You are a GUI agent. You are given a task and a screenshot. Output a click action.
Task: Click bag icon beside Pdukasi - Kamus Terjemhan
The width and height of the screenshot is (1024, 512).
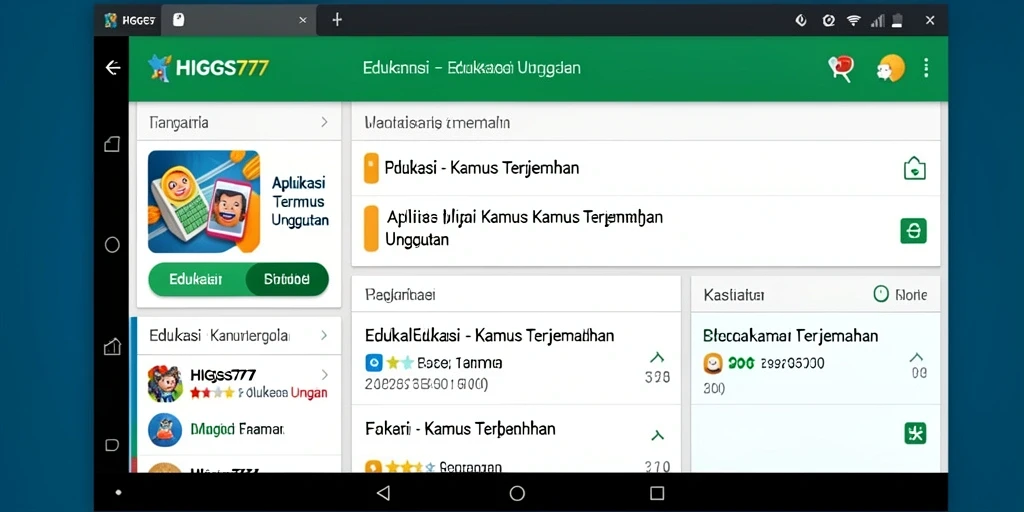914,168
